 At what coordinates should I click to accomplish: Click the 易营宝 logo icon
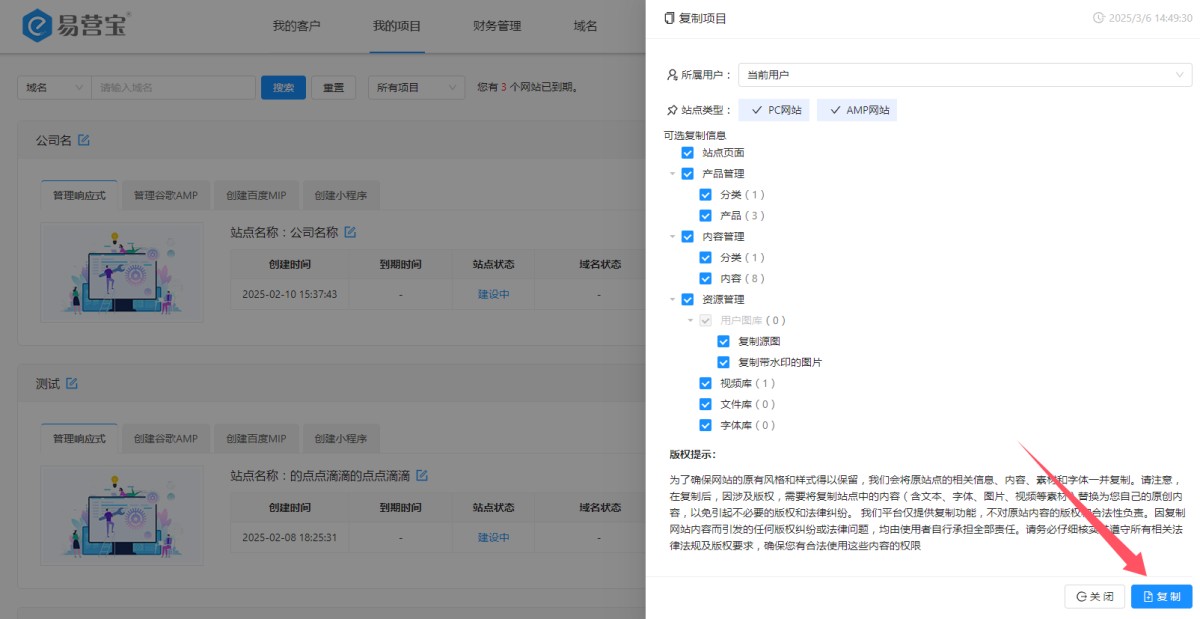(x=38, y=26)
